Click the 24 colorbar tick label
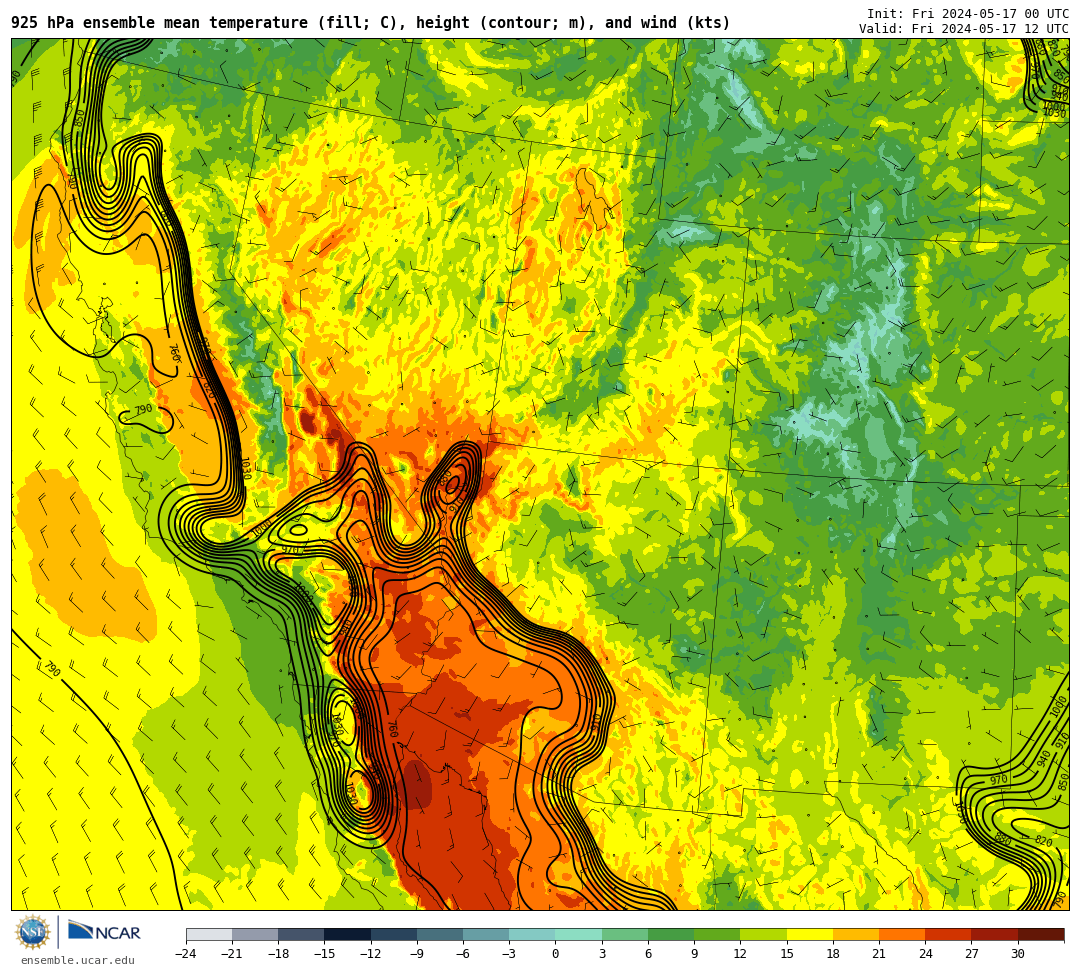The height and width of the screenshot is (973, 1080). (x=925, y=954)
